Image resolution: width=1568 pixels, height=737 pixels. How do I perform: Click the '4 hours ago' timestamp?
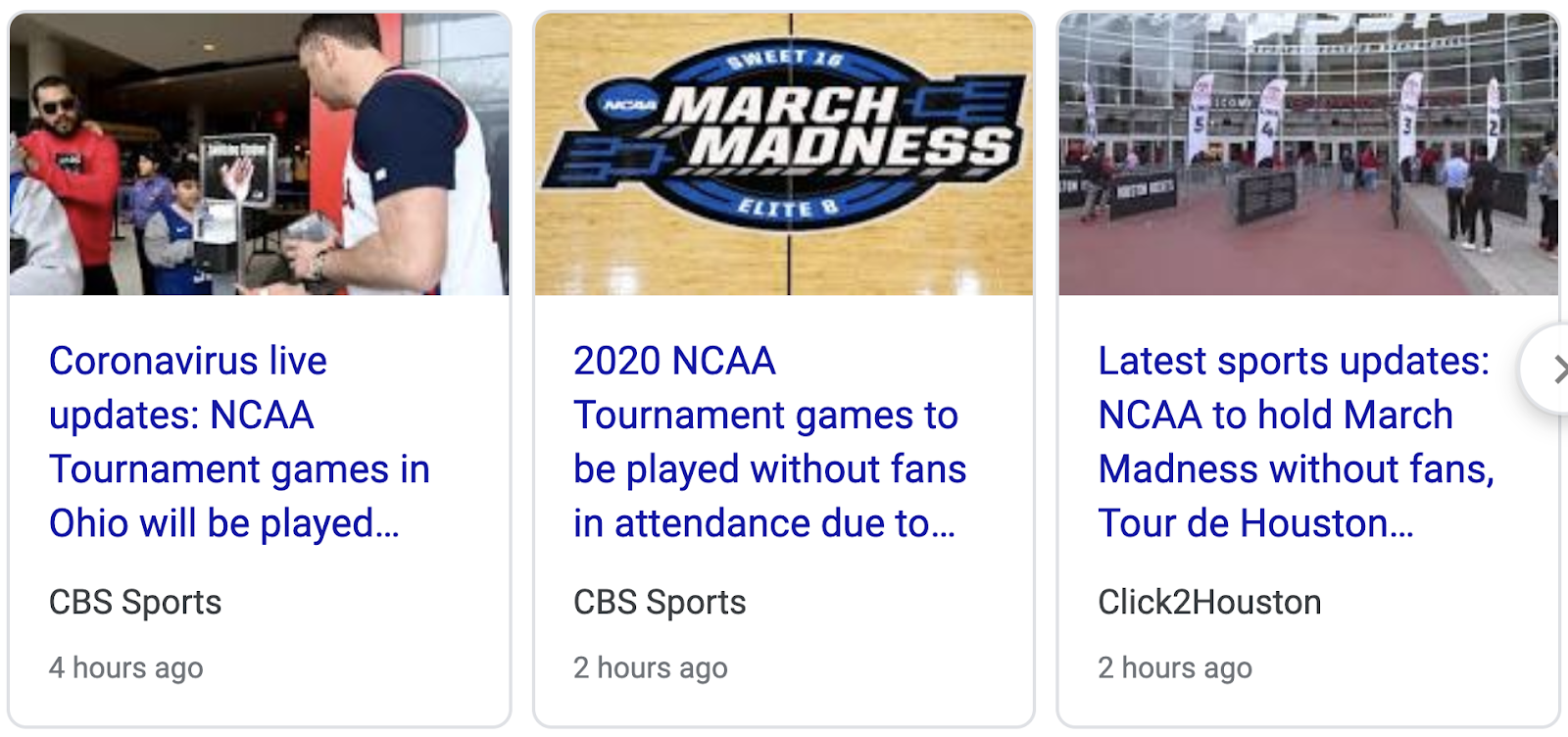point(126,668)
